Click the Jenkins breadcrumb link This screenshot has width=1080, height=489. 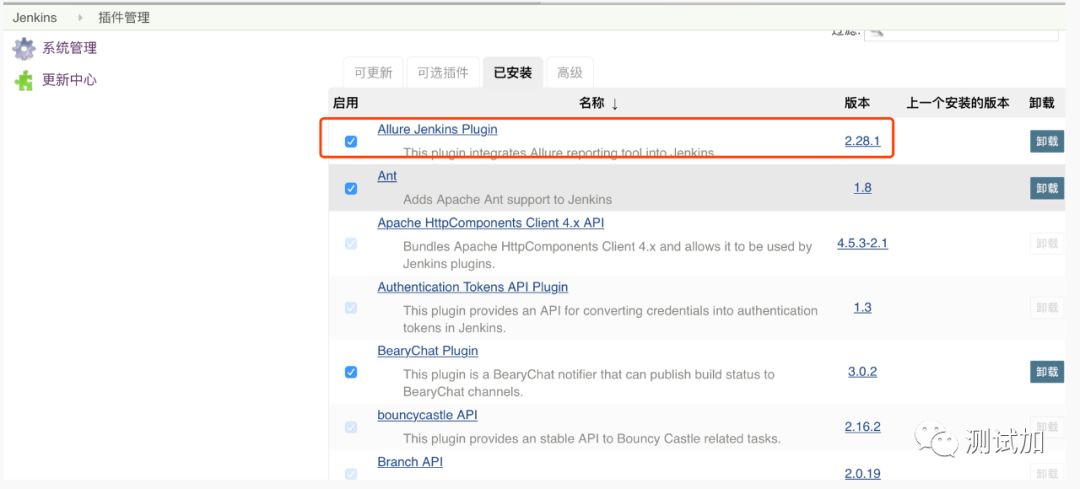pos(35,18)
